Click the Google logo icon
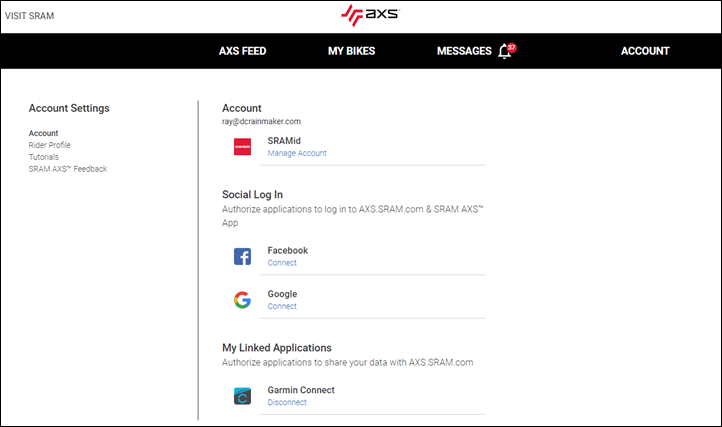Screen dimensions: 722x427 [242, 300]
